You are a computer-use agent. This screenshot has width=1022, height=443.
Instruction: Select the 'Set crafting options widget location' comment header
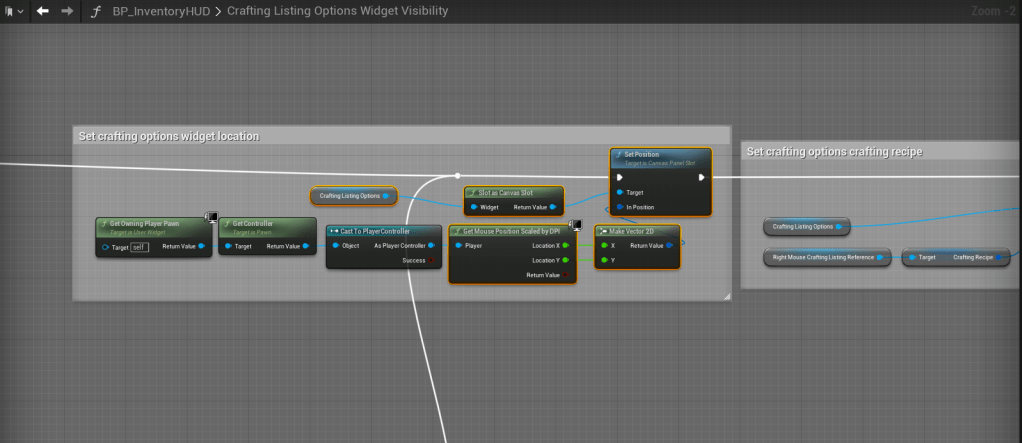click(x=402, y=136)
